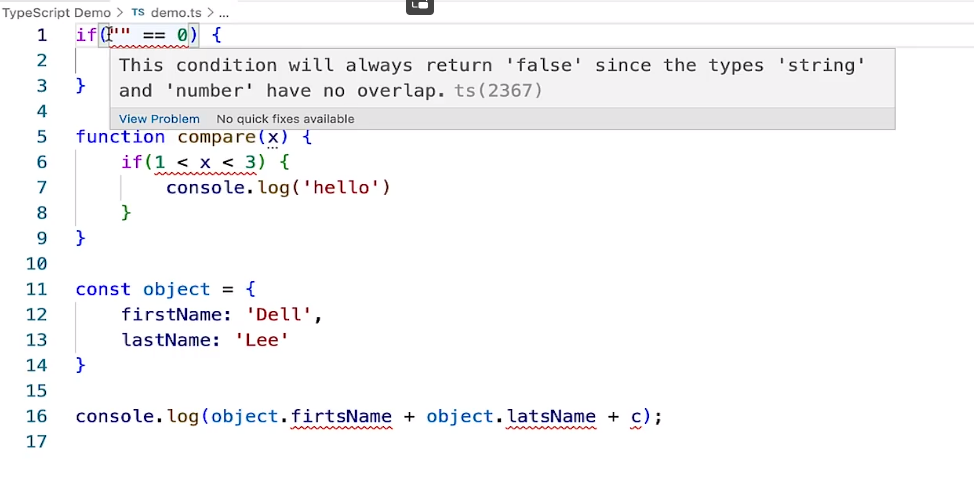Click the underlined variable 'c' on line 16

pos(636,417)
